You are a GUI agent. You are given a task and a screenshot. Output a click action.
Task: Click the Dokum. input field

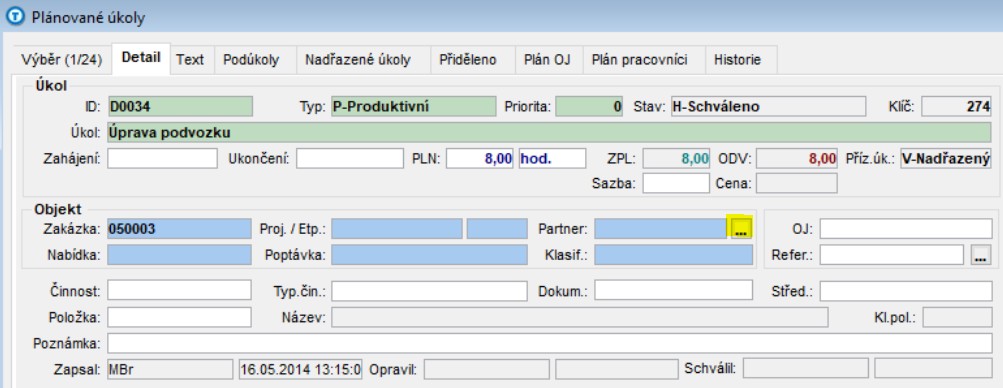tap(674, 290)
